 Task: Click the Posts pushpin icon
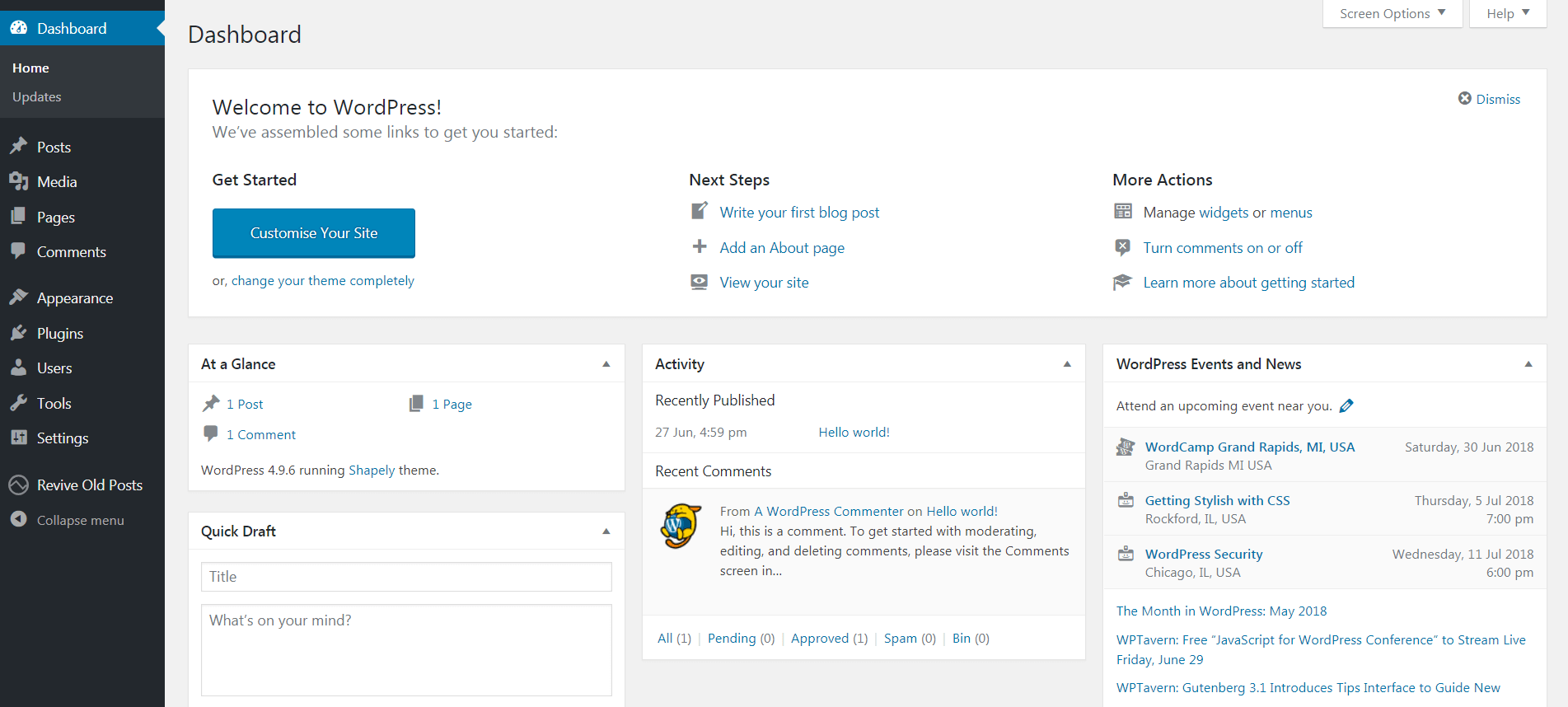pyautogui.click(x=19, y=147)
